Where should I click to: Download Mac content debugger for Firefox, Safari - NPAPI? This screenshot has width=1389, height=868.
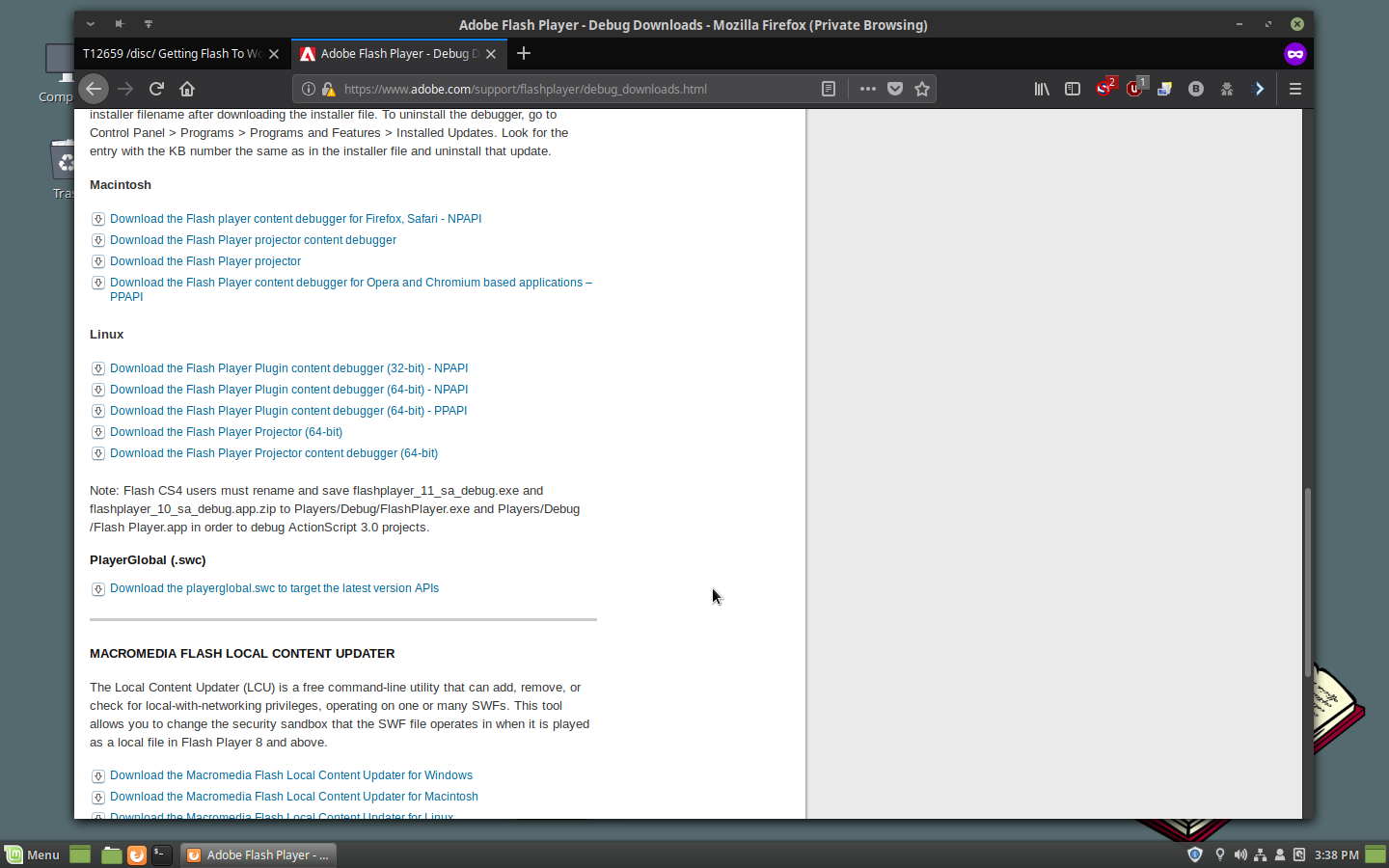[x=295, y=219]
